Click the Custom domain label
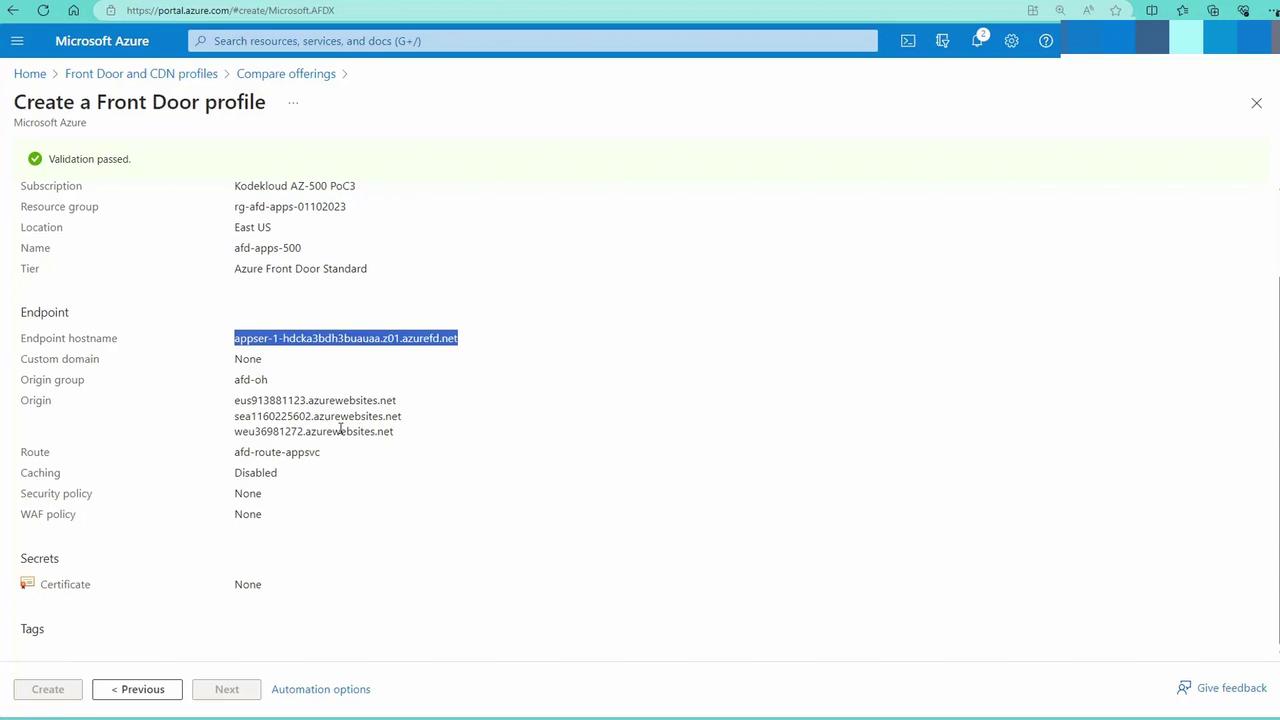This screenshot has height=720, width=1280. pyautogui.click(x=60, y=359)
